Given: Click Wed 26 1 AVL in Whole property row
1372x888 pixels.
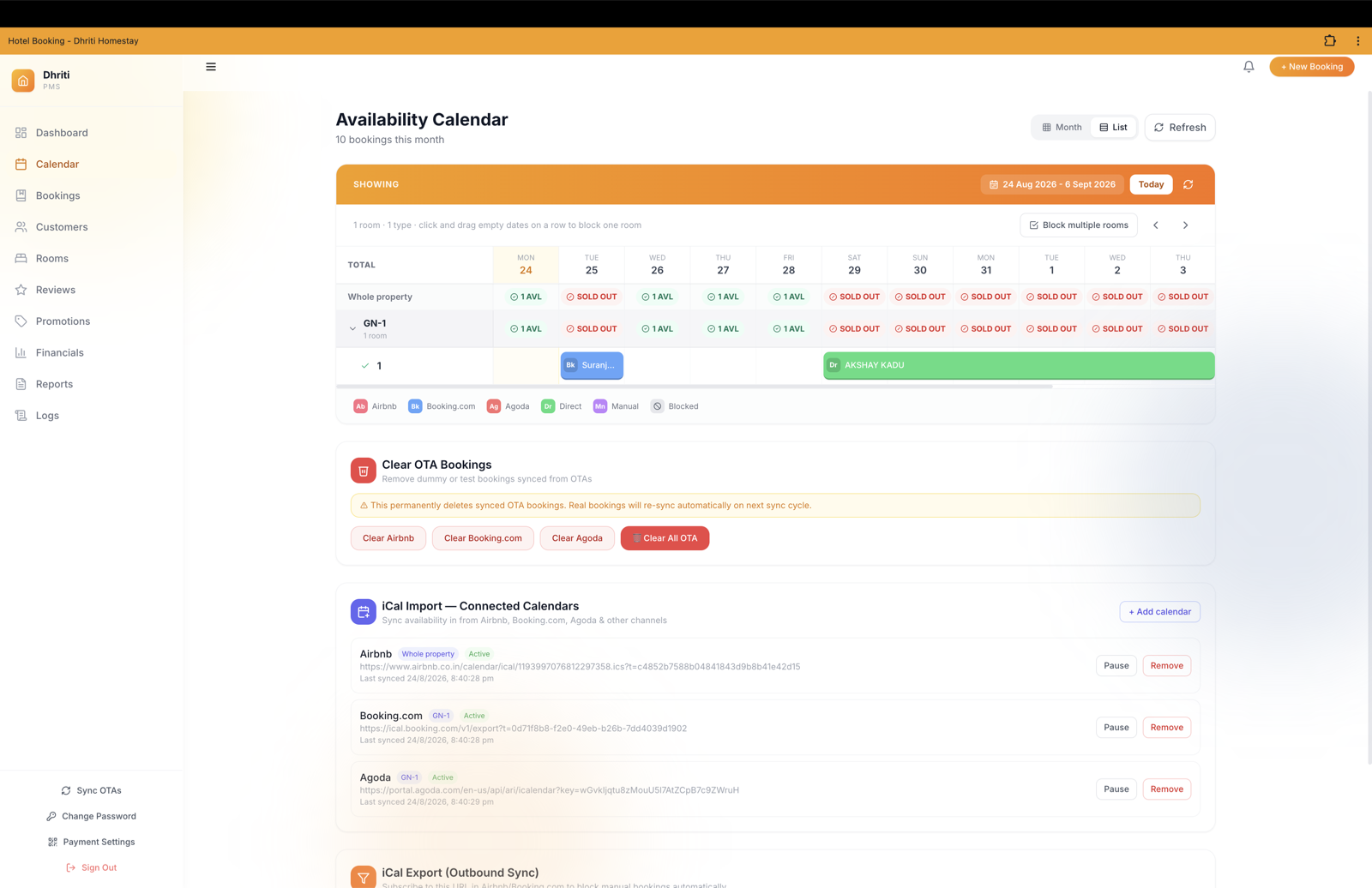Looking at the screenshot, I should point(658,297).
